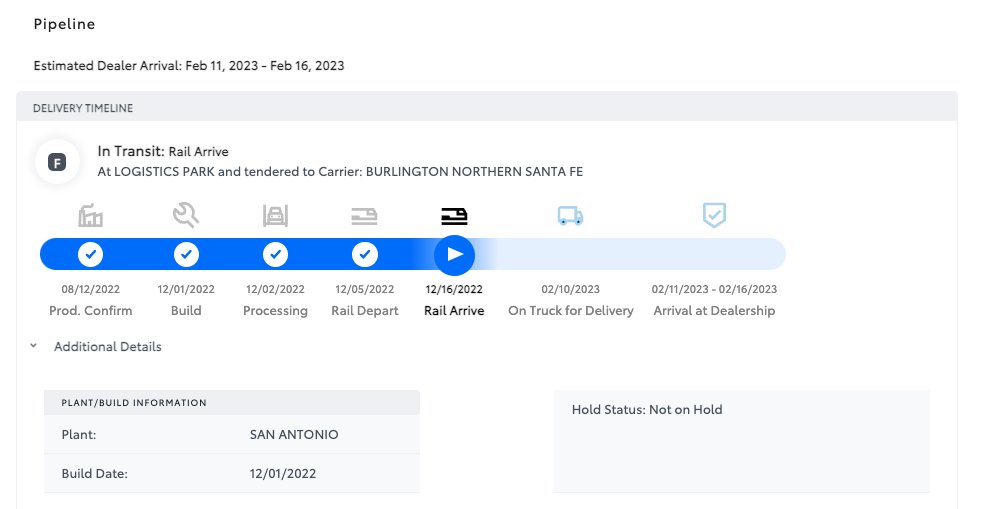This screenshot has width=988, height=509.
Task: Click the shield Arrival at Dealership icon
Action: pos(715,215)
